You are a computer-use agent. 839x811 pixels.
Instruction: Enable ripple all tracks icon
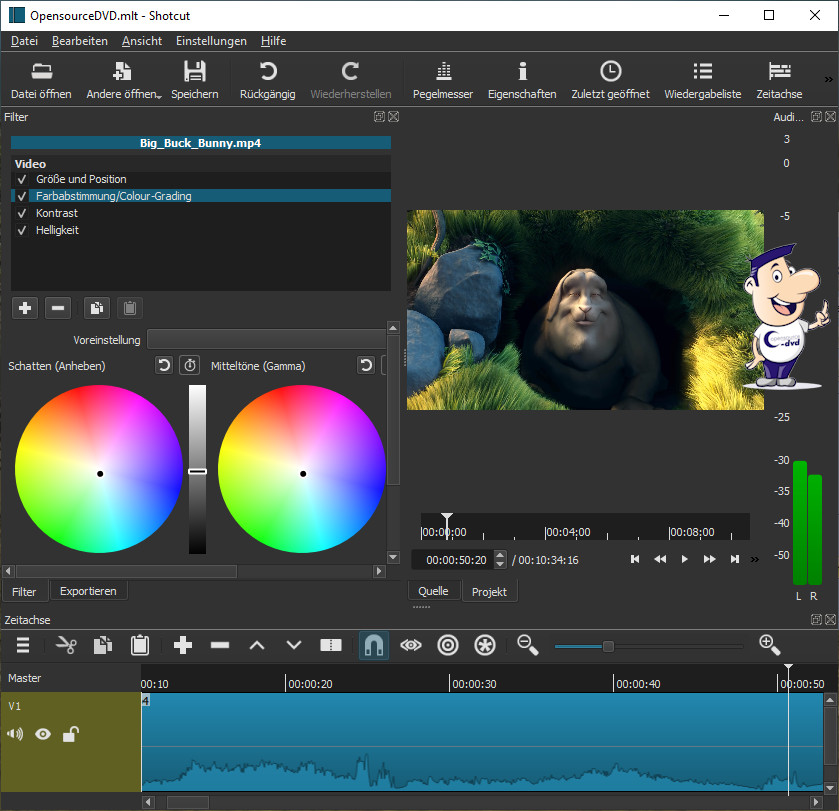click(x=485, y=646)
